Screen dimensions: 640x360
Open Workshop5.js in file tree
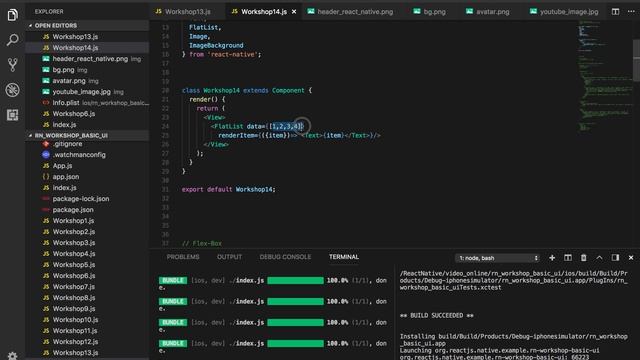pyautogui.click(x=87, y=265)
